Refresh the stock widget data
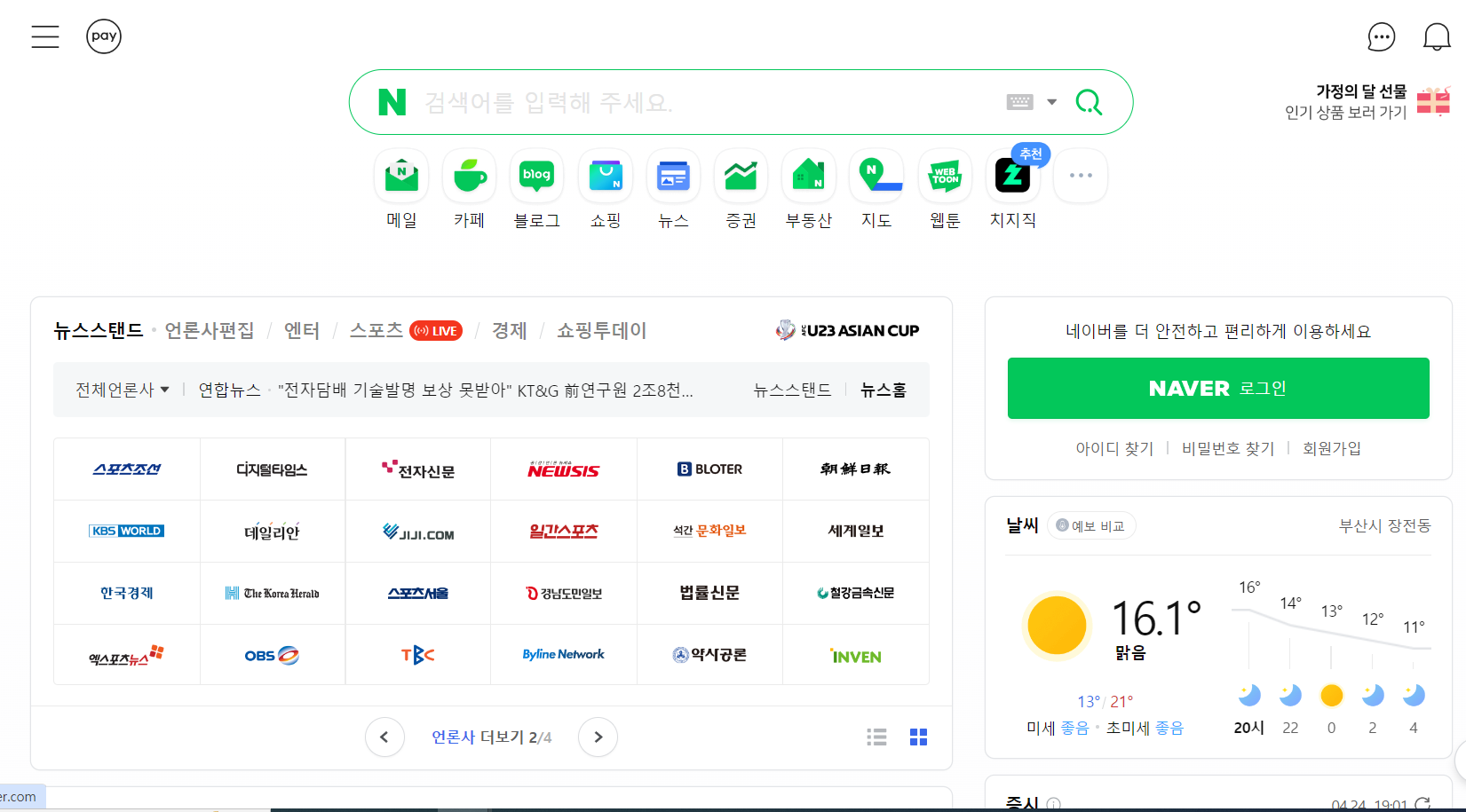The width and height of the screenshot is (1466, 812). point(1422,804)
